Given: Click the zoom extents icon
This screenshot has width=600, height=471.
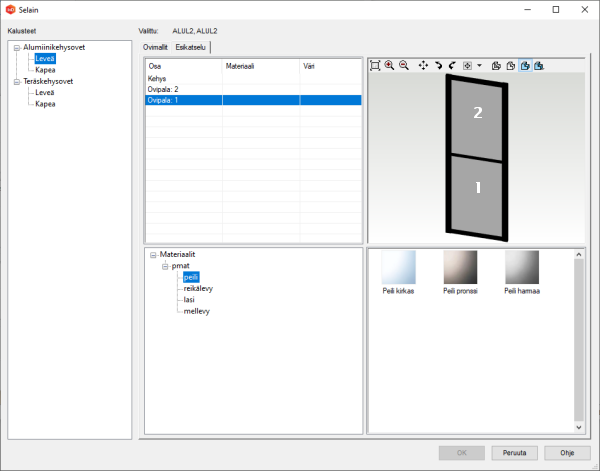Looking at the screenshot, I should tap(375, 65).
